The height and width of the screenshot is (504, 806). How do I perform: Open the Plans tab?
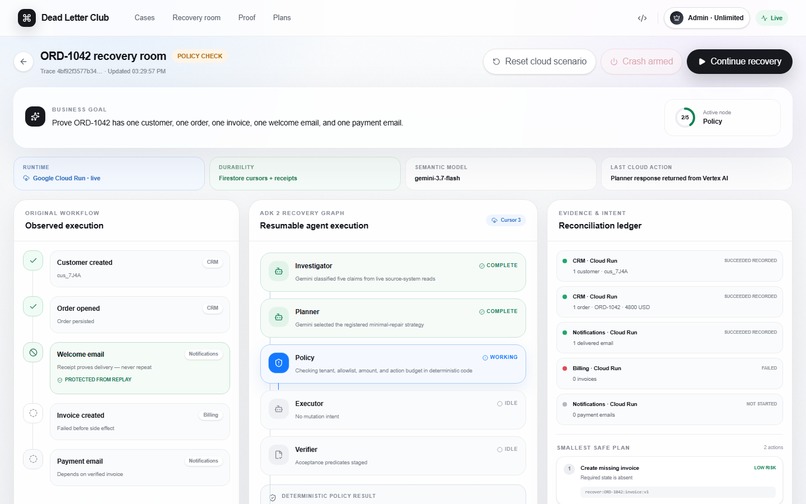coord(282,17)
